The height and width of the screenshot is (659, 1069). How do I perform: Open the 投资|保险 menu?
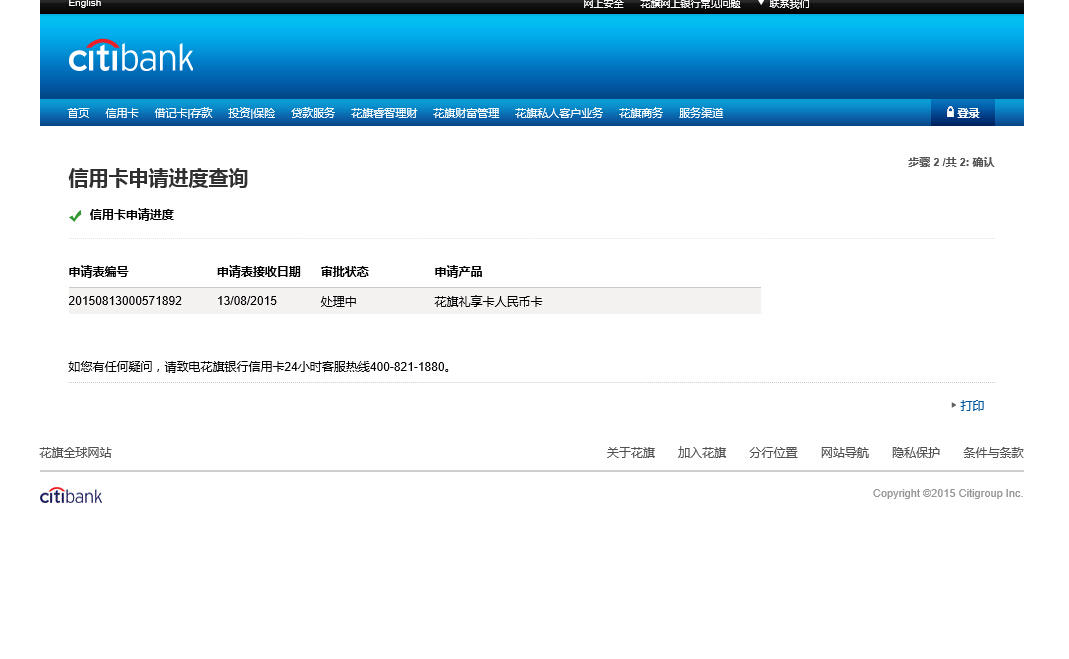[252, 113]
